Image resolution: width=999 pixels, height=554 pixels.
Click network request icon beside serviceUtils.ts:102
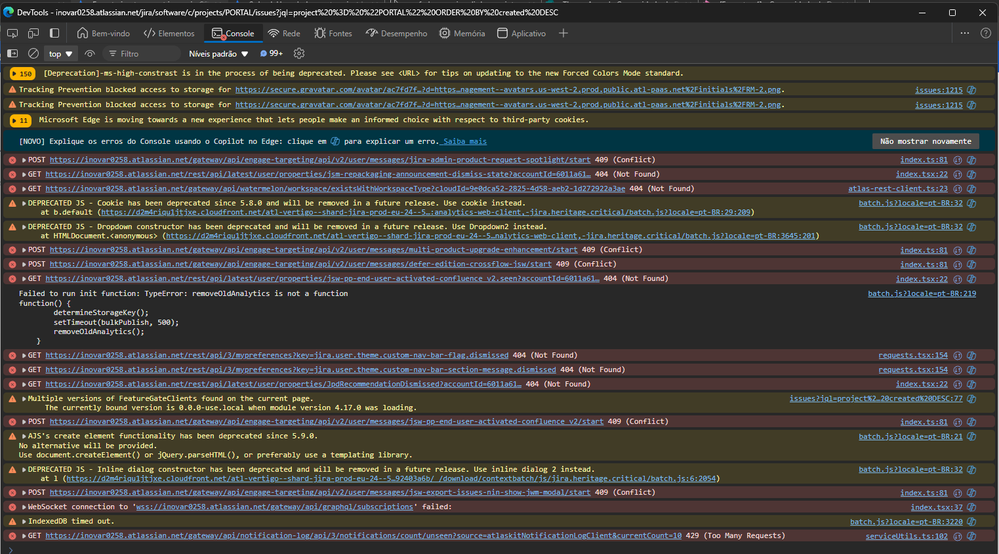click(957, 536)
